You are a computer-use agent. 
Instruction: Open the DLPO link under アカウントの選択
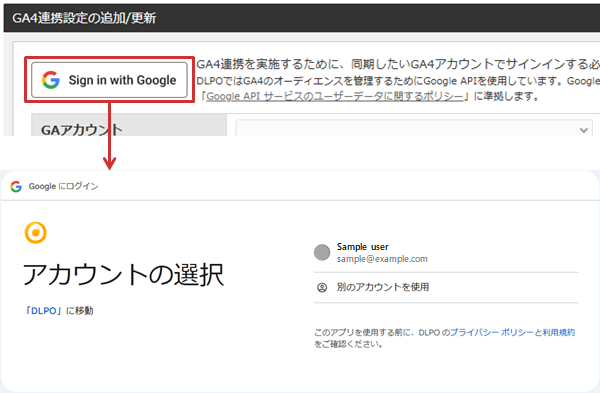click(44, 311)
